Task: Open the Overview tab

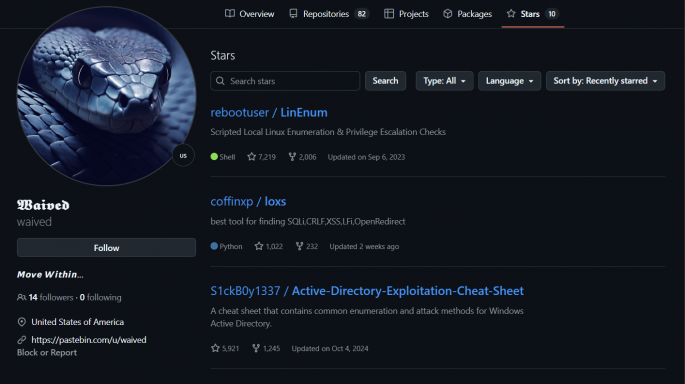Action: click(x=249, y=14)
